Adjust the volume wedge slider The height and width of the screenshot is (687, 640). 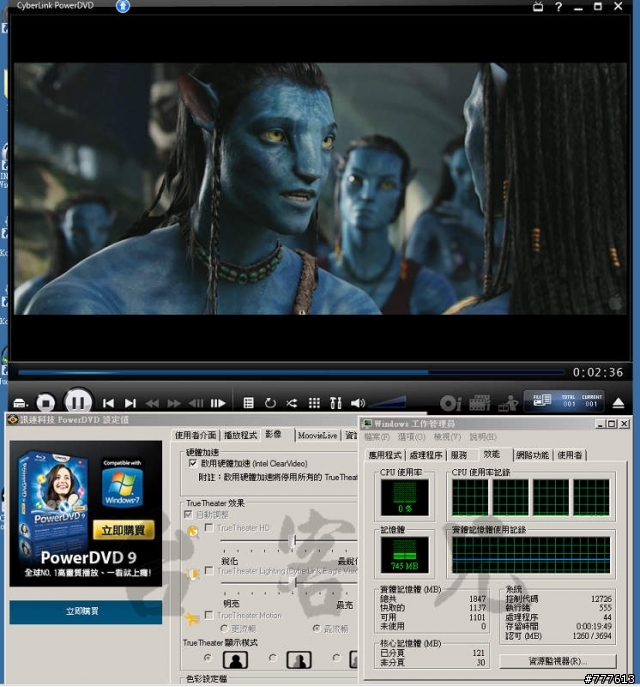(389, 402)
